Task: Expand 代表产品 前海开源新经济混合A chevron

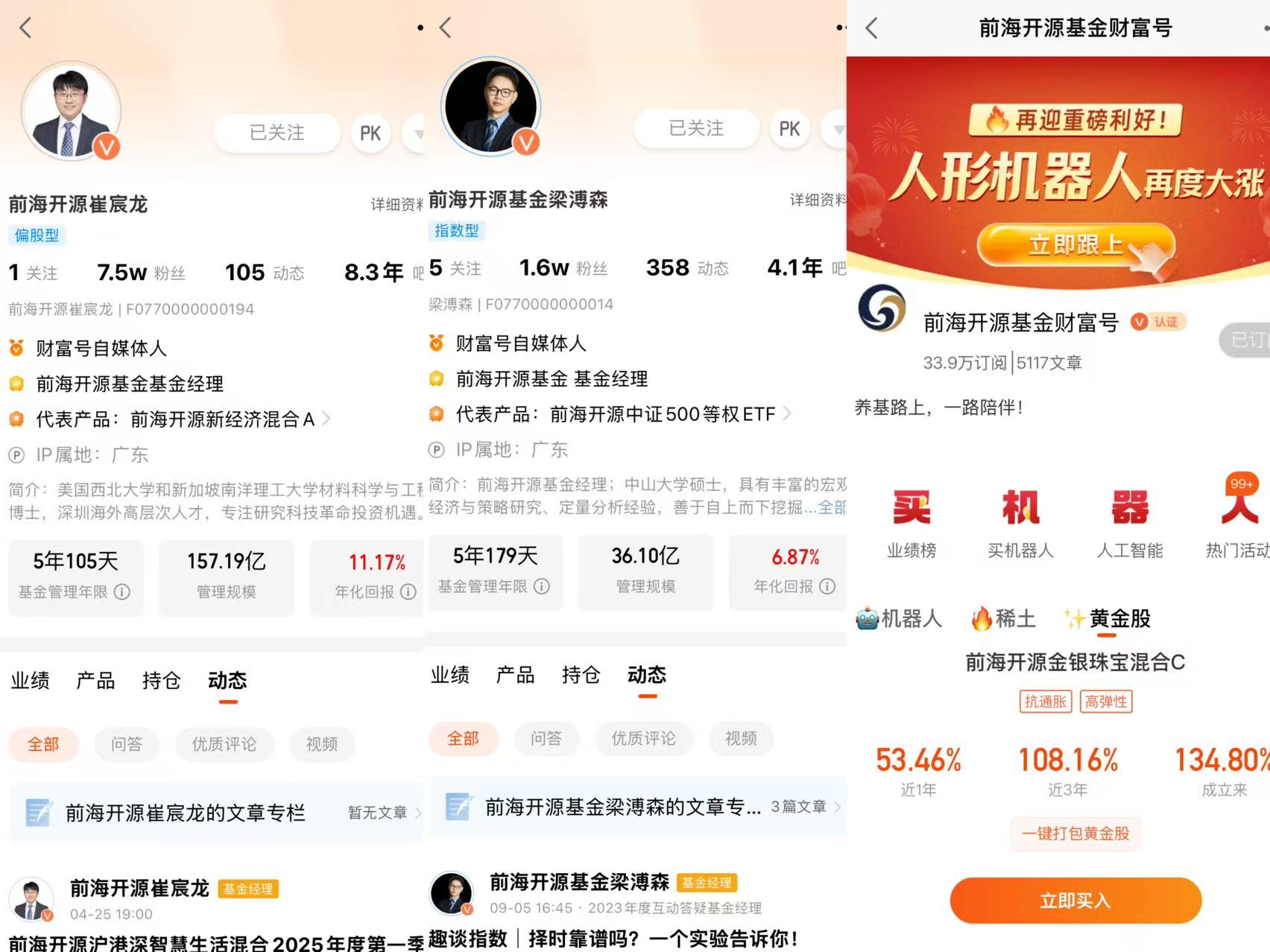Action: tap(326, 419)
